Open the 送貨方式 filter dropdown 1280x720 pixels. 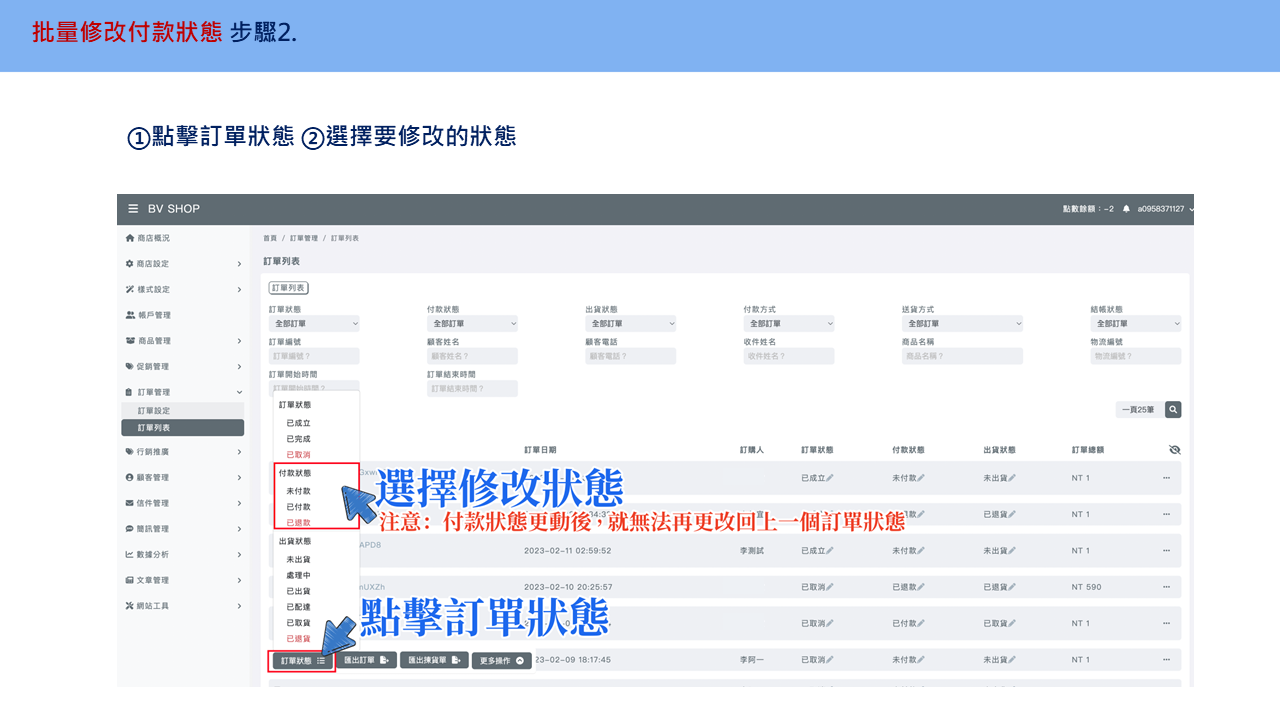[x=962, y=324]
